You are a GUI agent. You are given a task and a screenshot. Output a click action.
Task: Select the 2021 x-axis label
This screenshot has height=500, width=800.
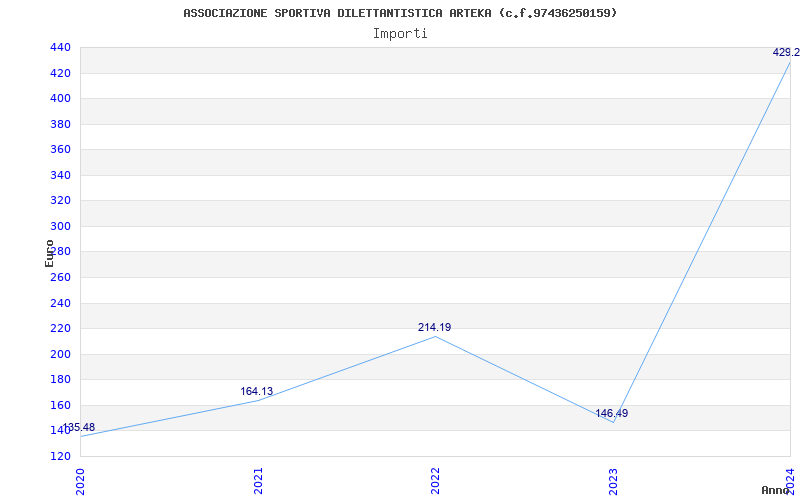pyautogui.click(x=258, y=482)
